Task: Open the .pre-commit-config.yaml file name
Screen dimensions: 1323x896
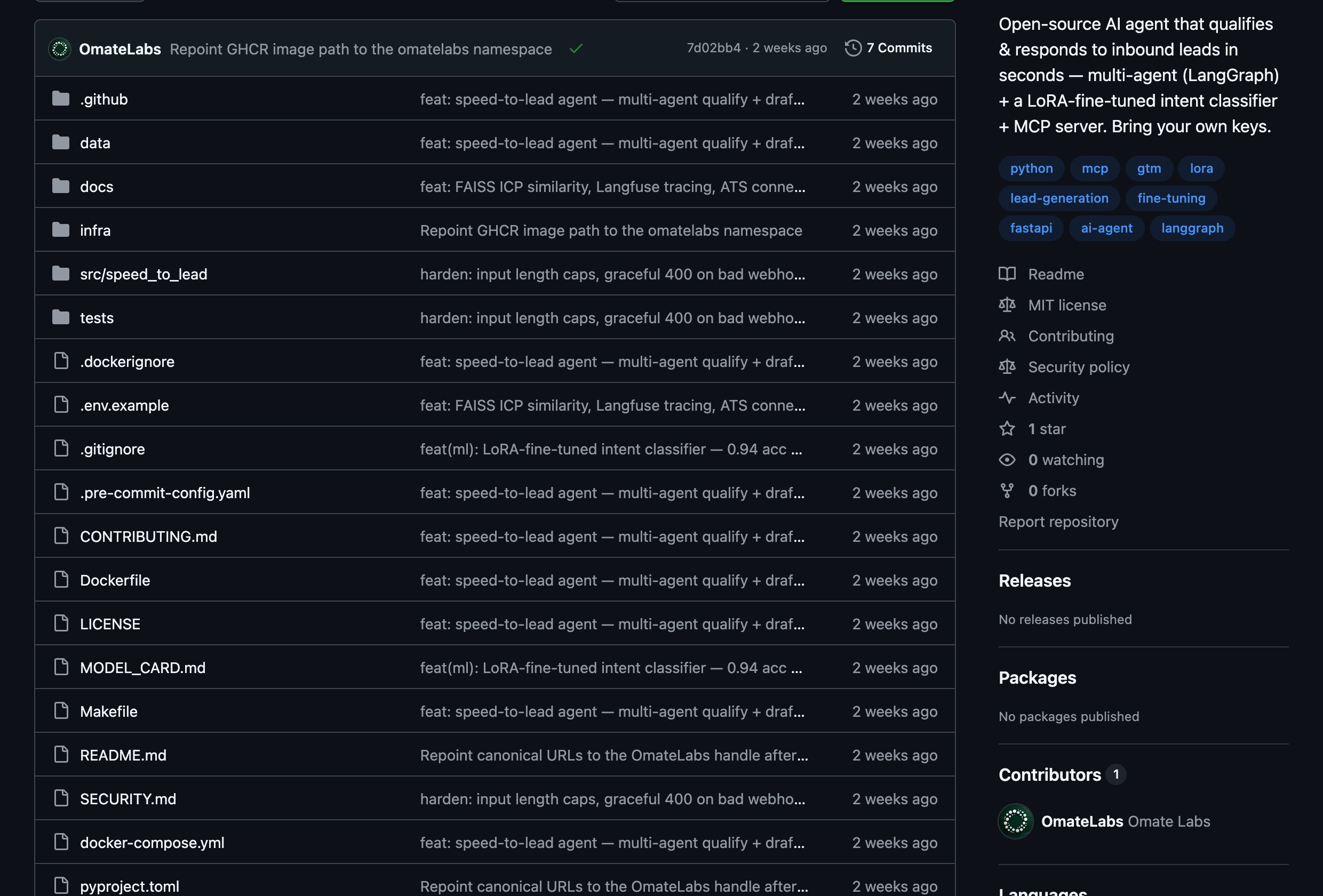Action: click(164, 493)
